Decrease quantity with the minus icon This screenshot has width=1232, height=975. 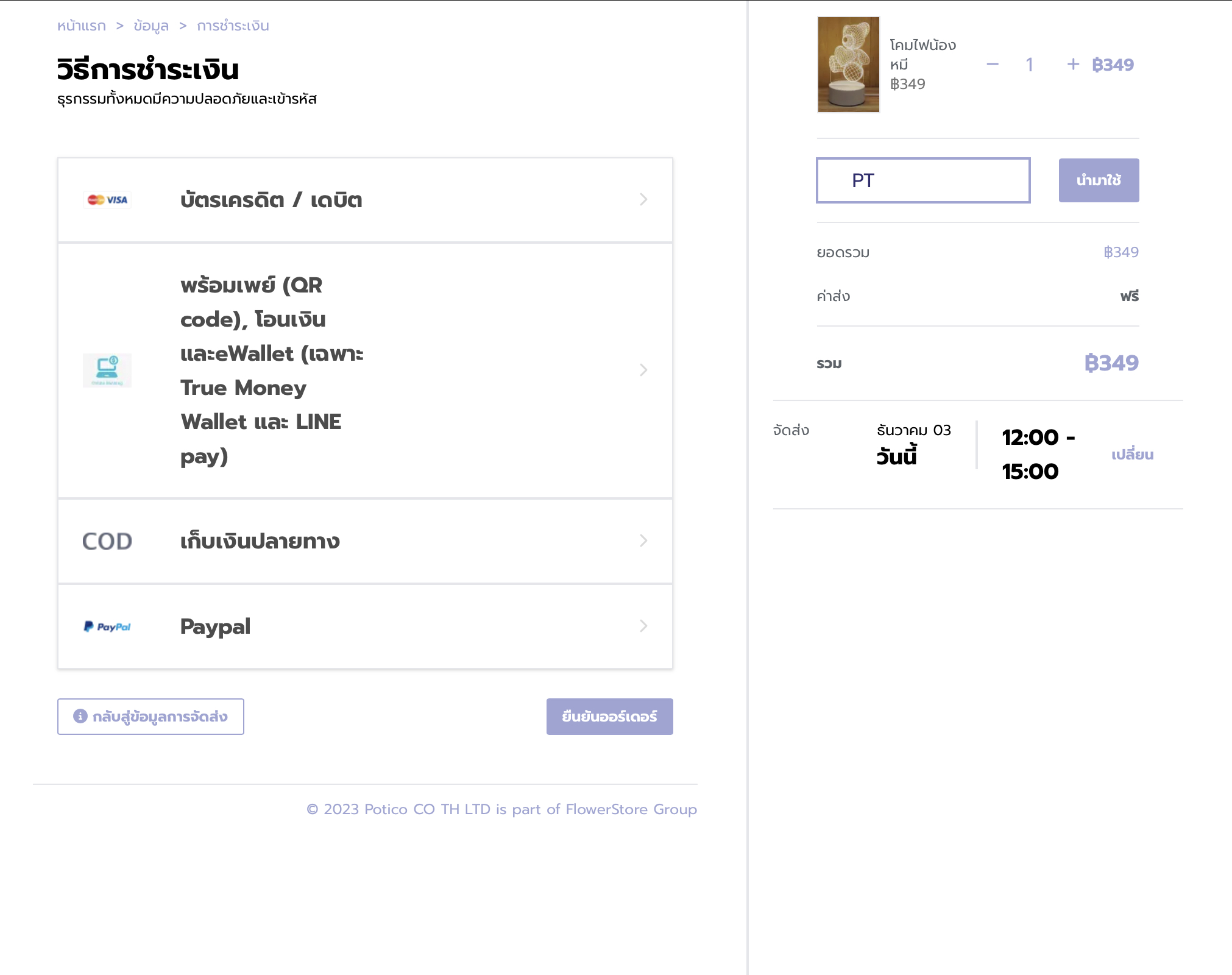point(993,65)
